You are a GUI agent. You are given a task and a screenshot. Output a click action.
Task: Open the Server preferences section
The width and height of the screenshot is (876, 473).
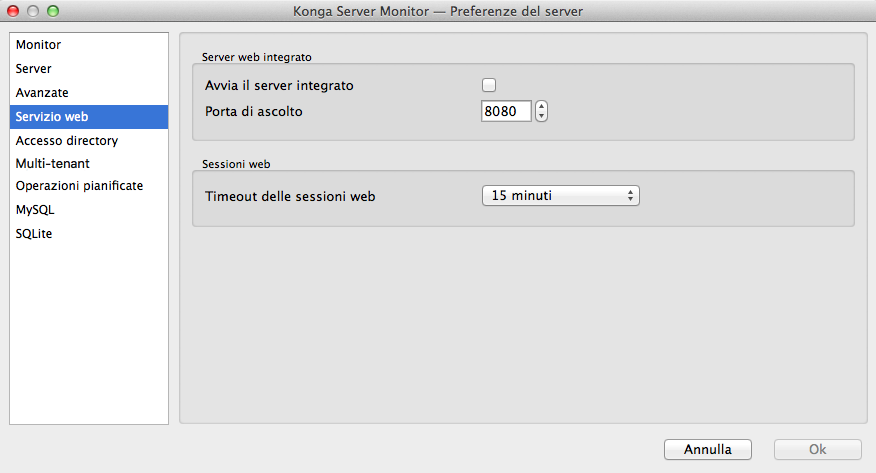(x=34, y=69)
